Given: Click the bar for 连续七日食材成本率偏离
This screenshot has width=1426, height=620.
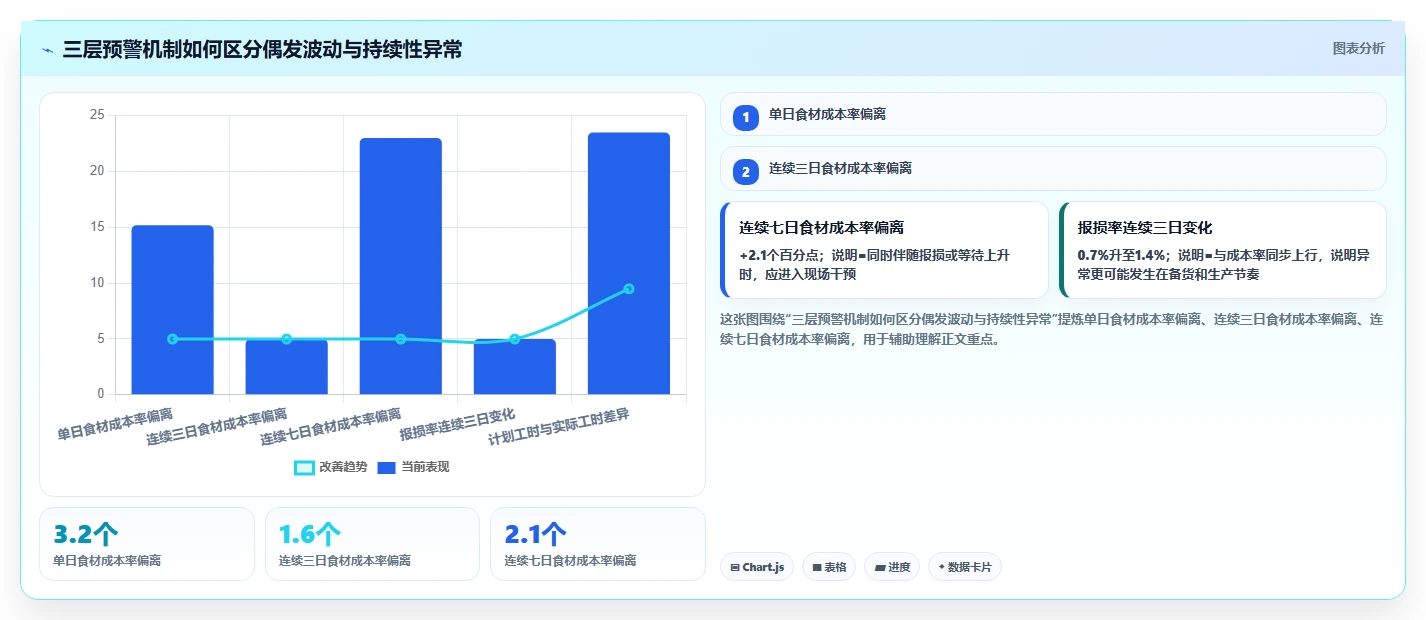Looking at the screenshot, I should coord(400,266).
